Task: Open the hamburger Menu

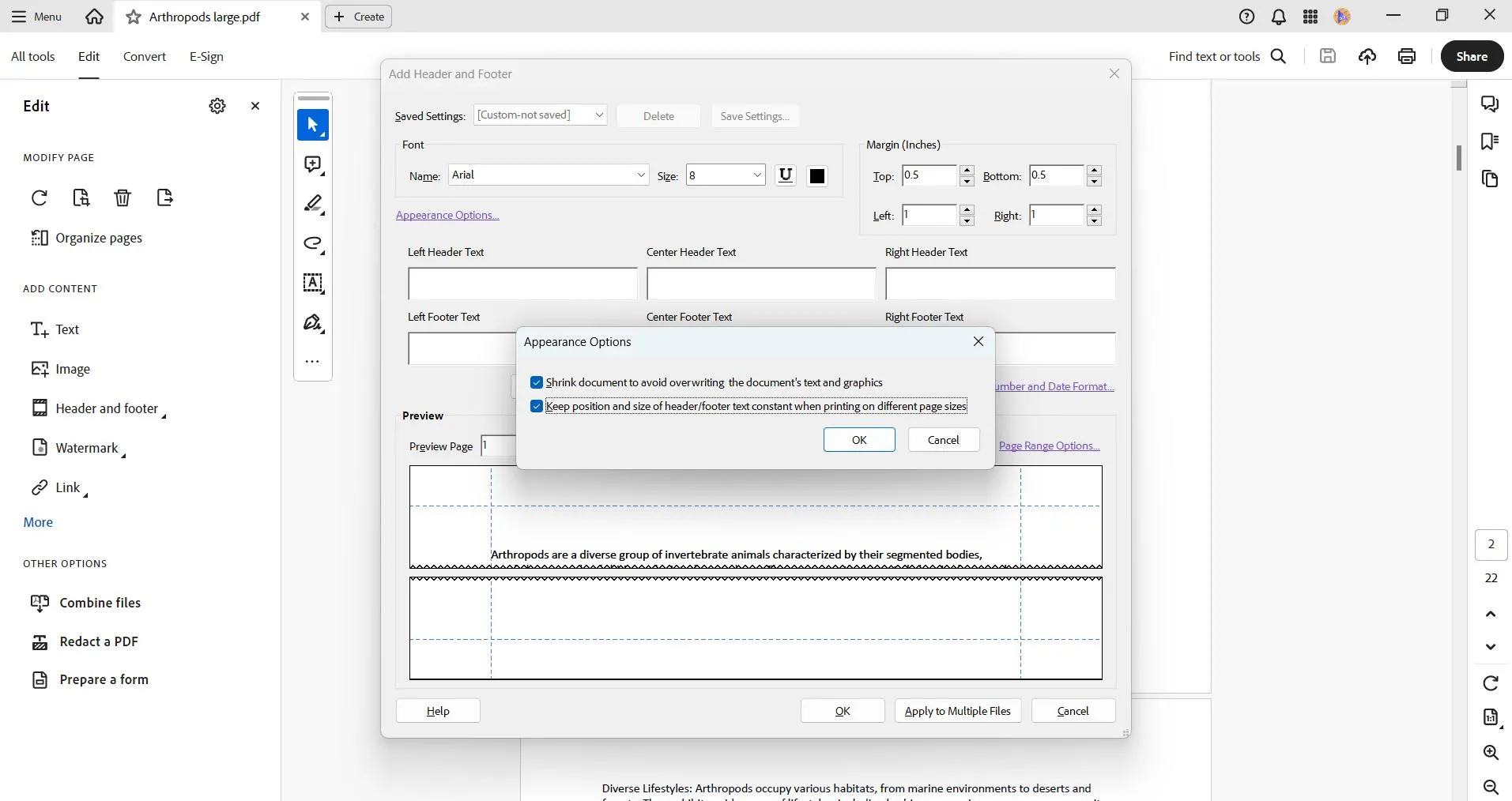Action: click(x=35, y=16)
